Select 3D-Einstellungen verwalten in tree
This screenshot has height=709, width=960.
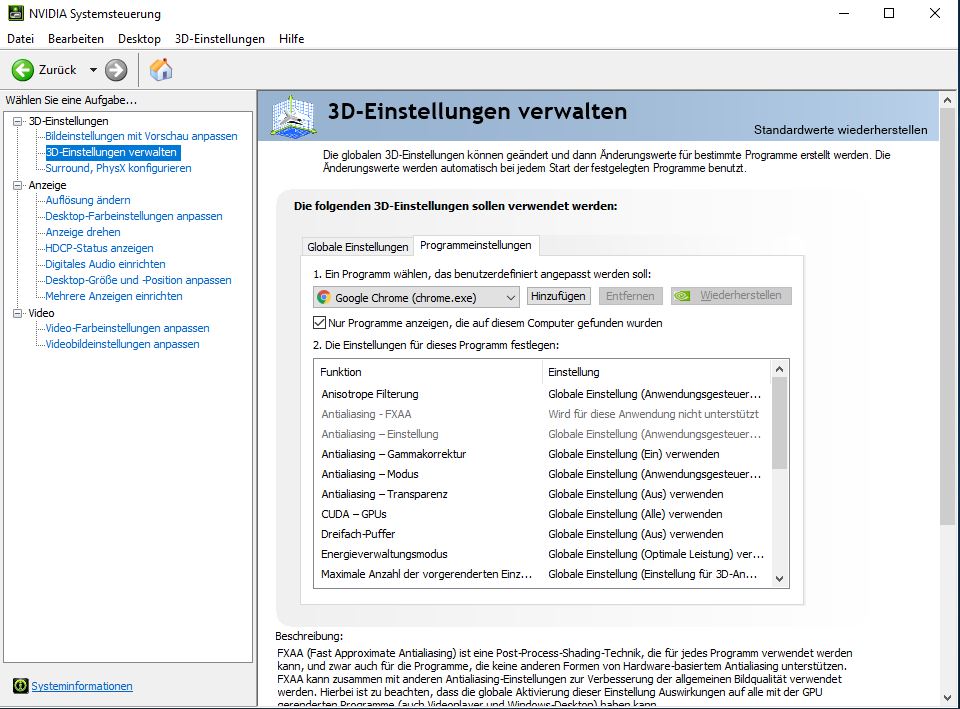pyautogui.click(x=113, y=152)
